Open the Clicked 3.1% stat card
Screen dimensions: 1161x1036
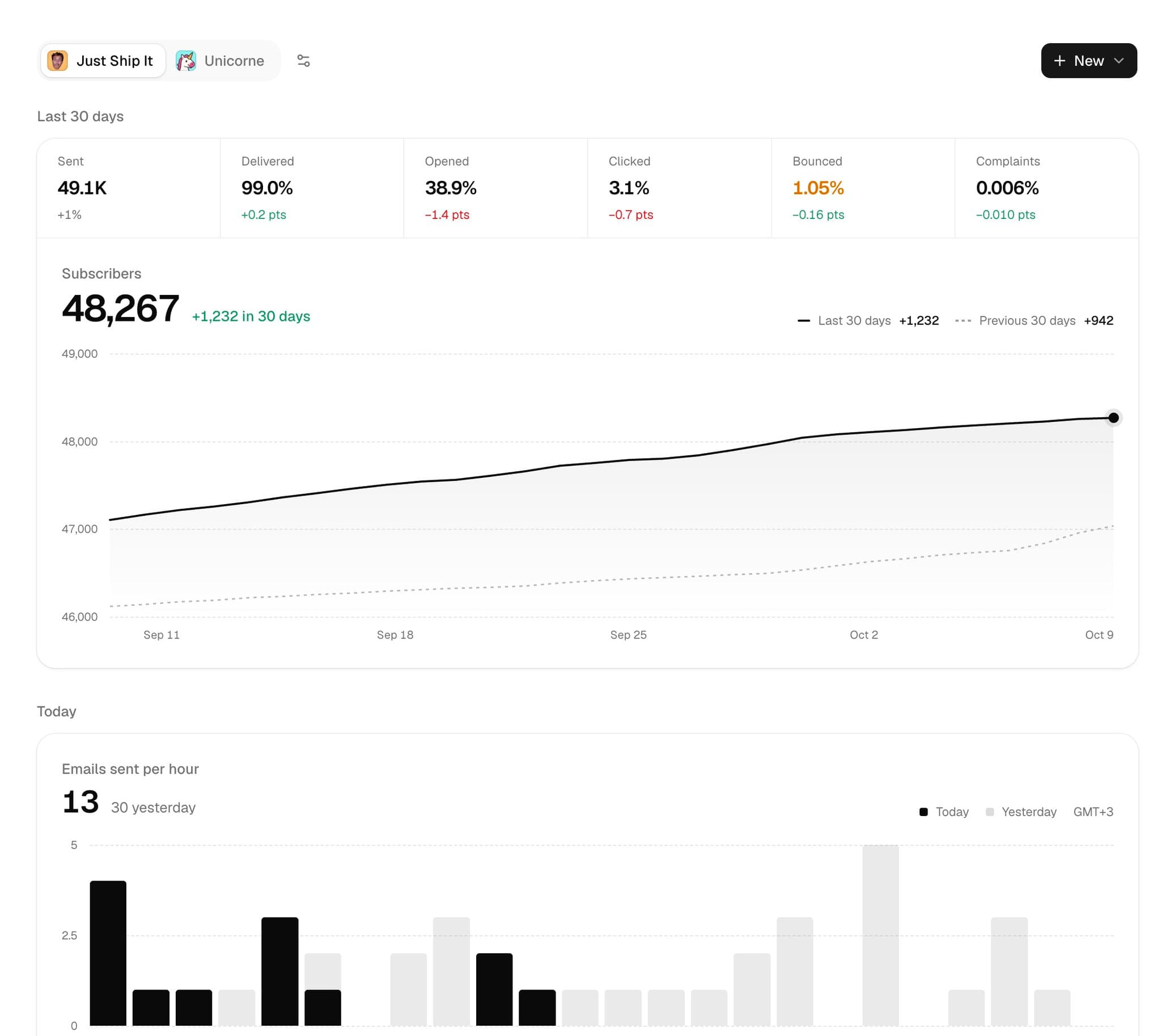click(x=680, y=188)
